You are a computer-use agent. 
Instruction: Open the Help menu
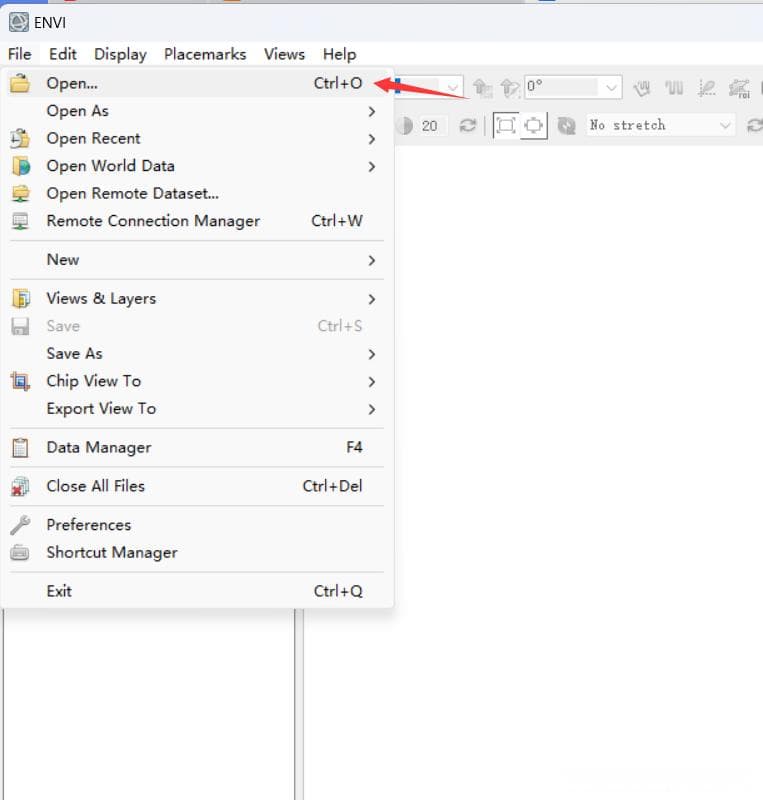click(x=339, y=54)
